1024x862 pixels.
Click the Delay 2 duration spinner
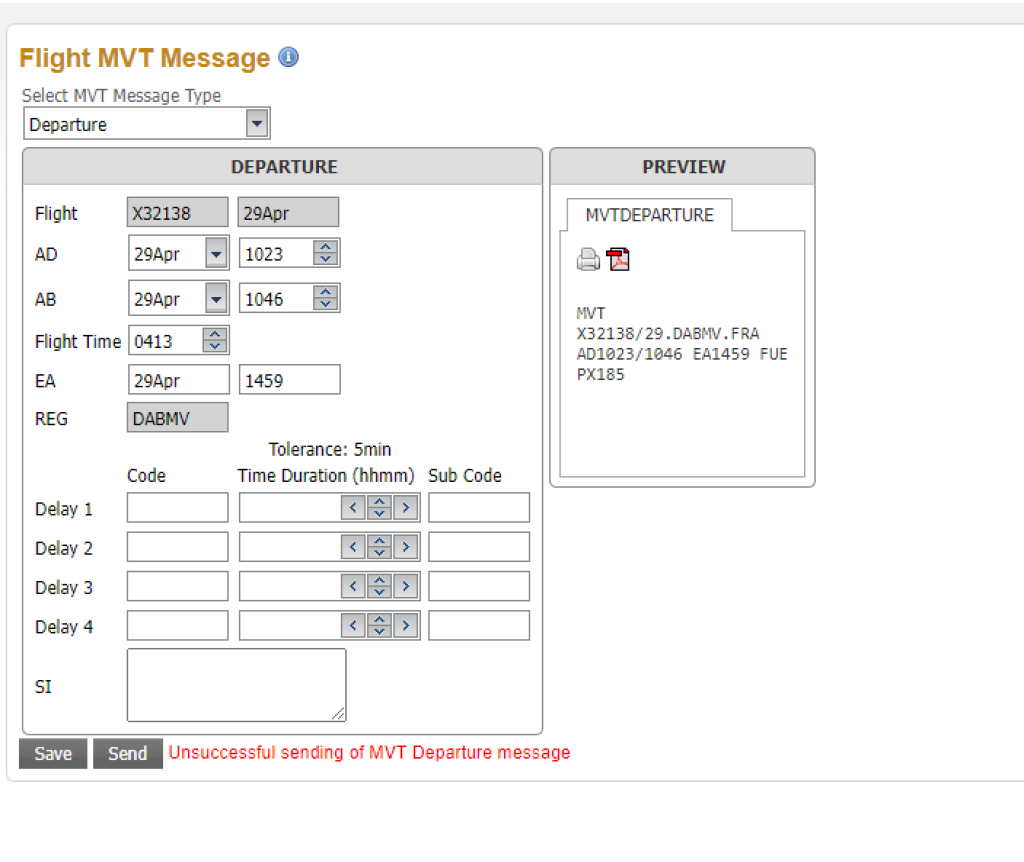379,547
